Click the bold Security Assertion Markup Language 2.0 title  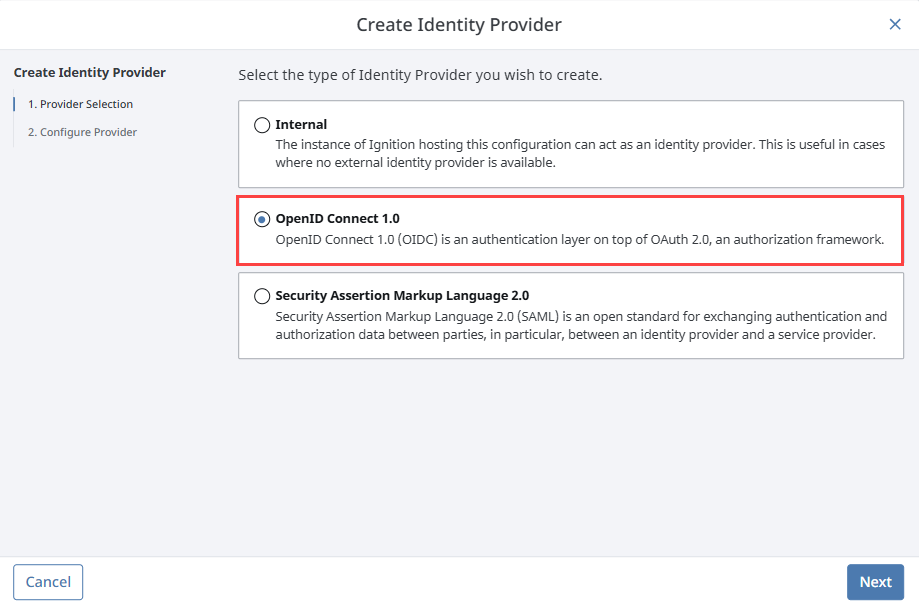pyautogui.click(x=402, y=295)
